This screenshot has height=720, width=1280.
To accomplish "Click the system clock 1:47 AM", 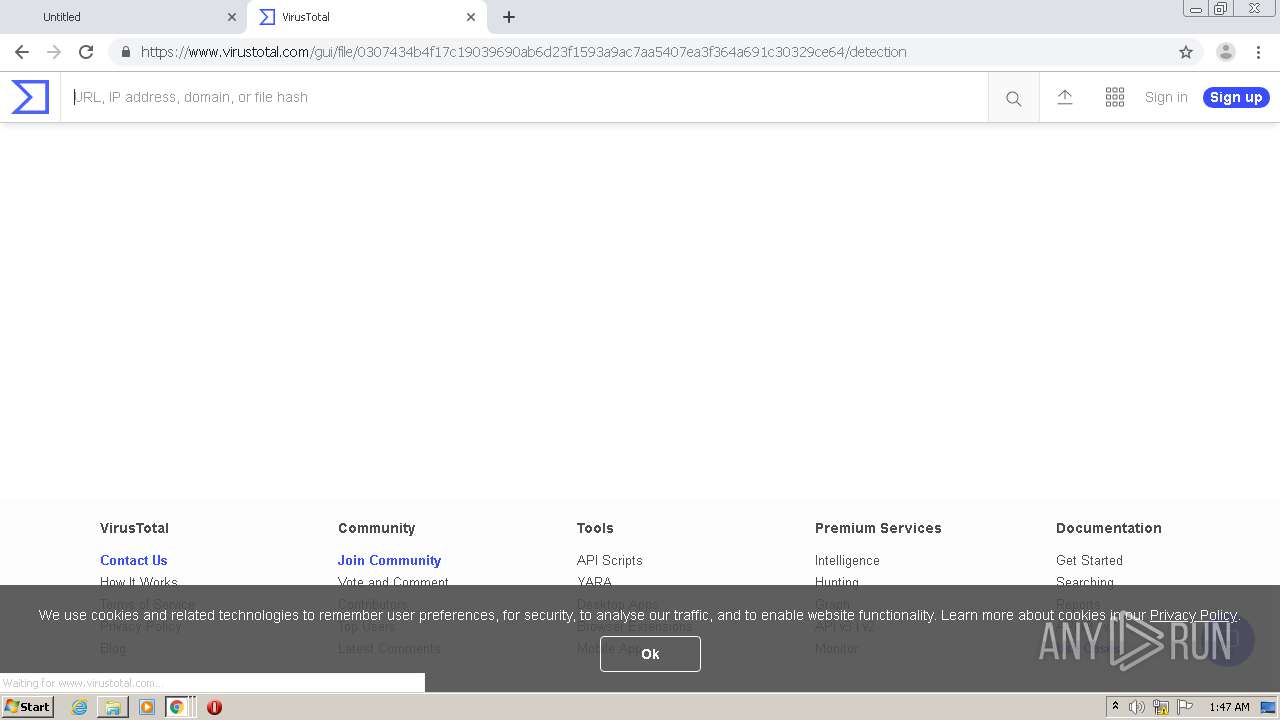I will (1229, 707).
